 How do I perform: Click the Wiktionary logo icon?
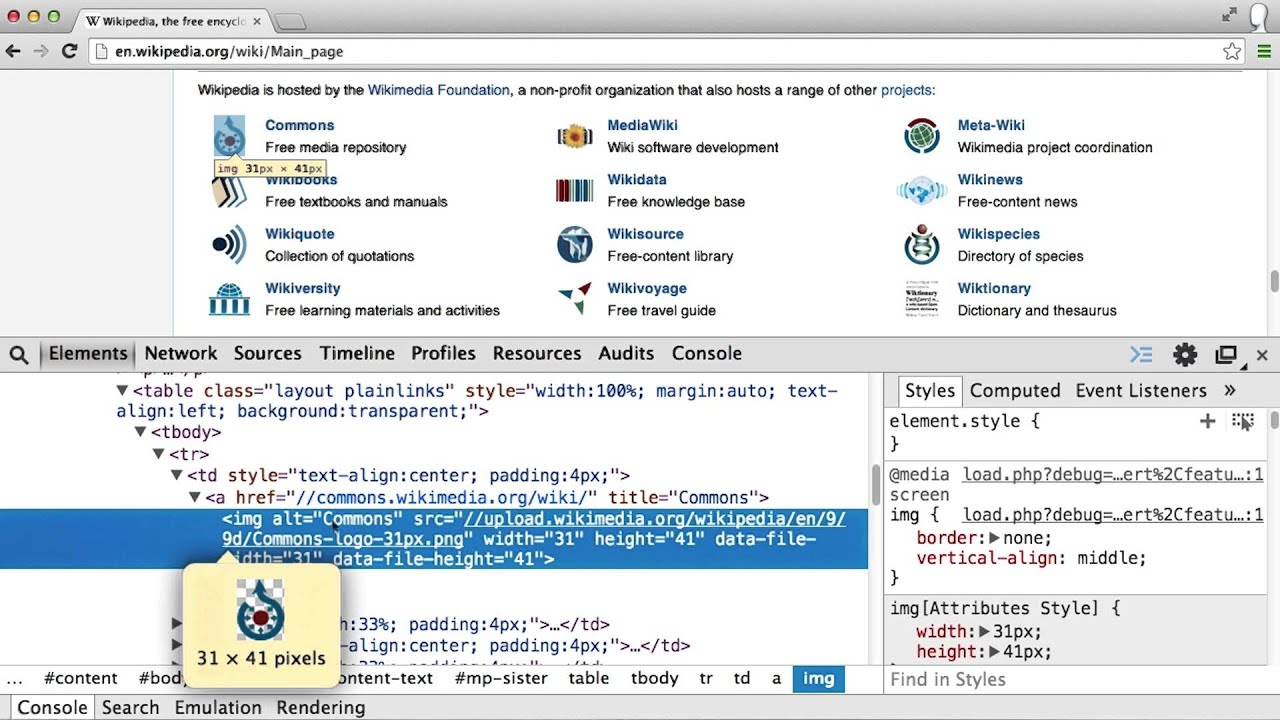click(x=921, y=298)
